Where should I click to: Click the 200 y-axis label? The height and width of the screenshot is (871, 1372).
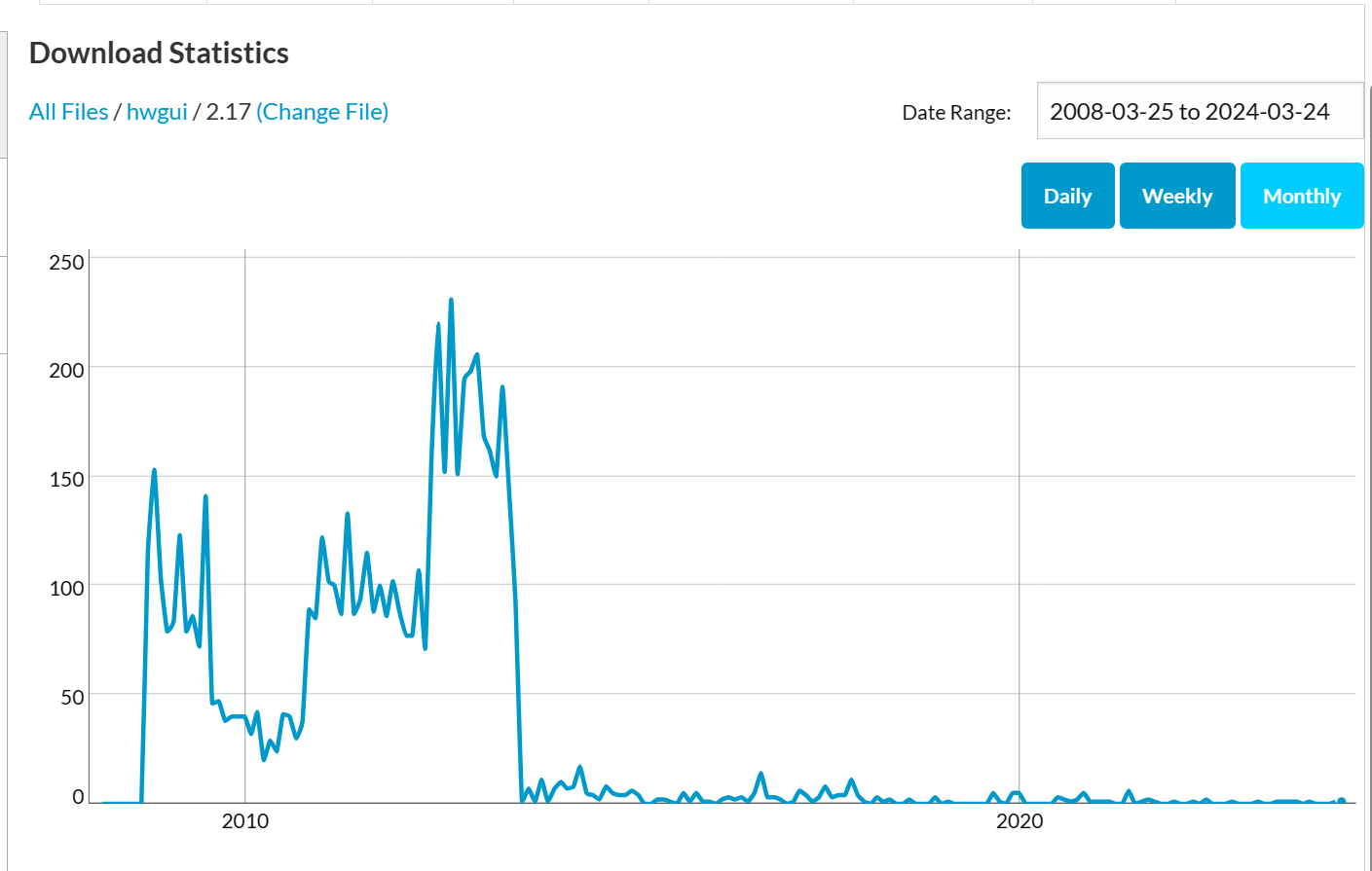[x=66, y=370]
